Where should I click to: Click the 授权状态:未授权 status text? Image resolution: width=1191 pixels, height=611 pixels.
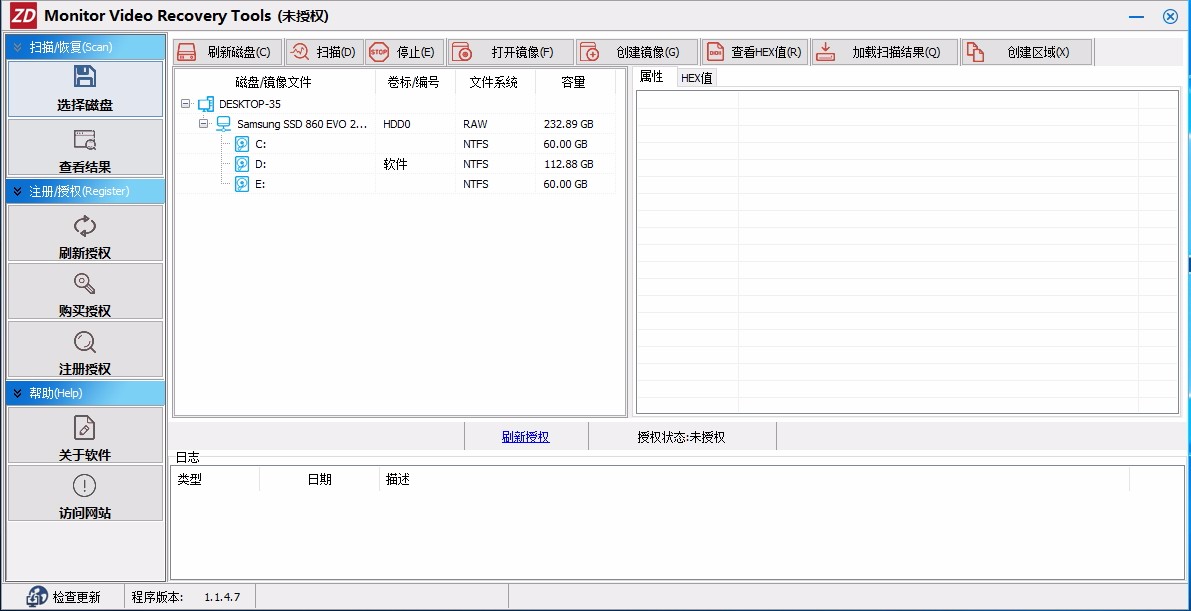click(x=681, y=437)
